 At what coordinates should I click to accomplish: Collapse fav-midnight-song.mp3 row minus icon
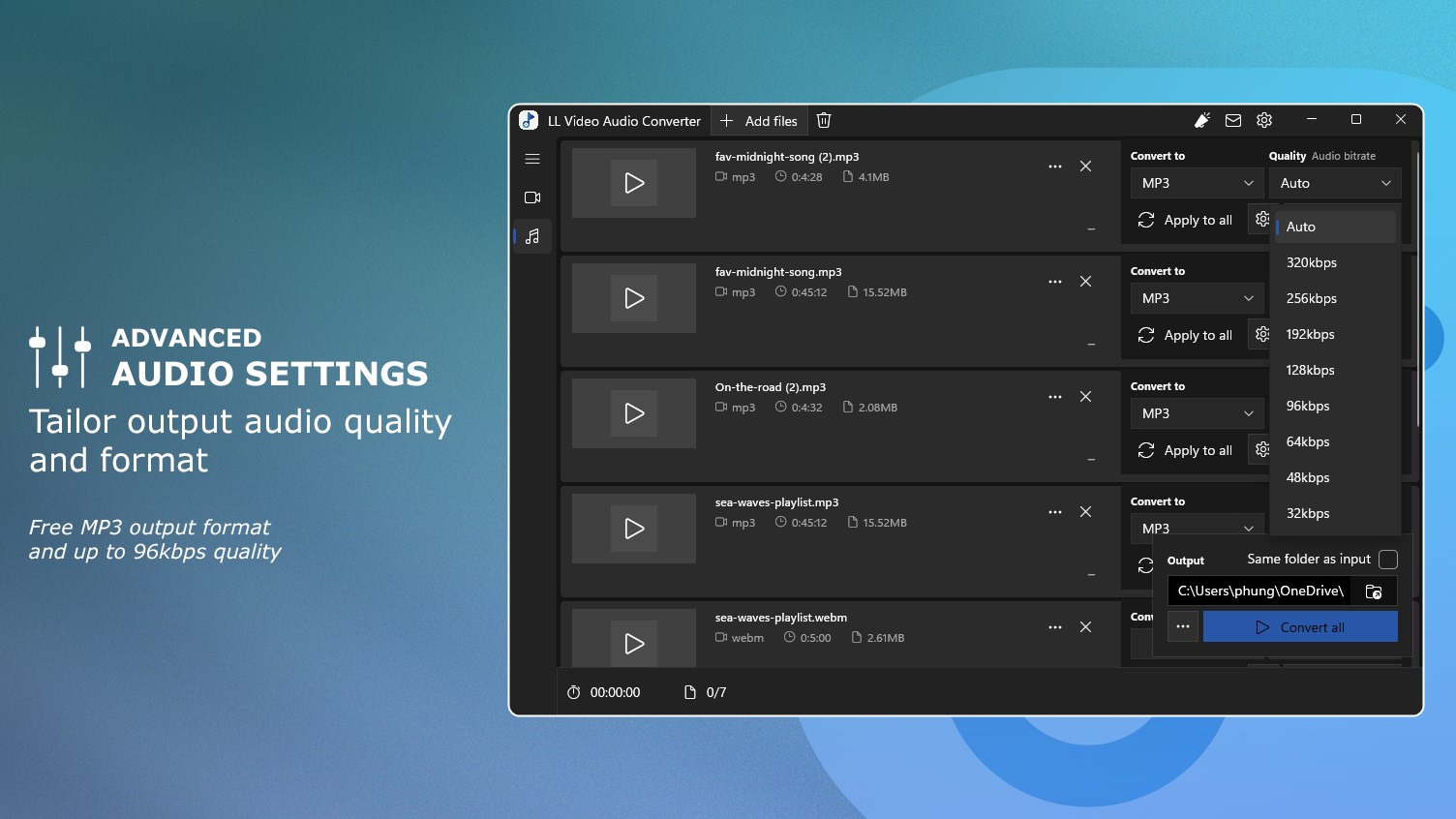(x=1091, y=345)
